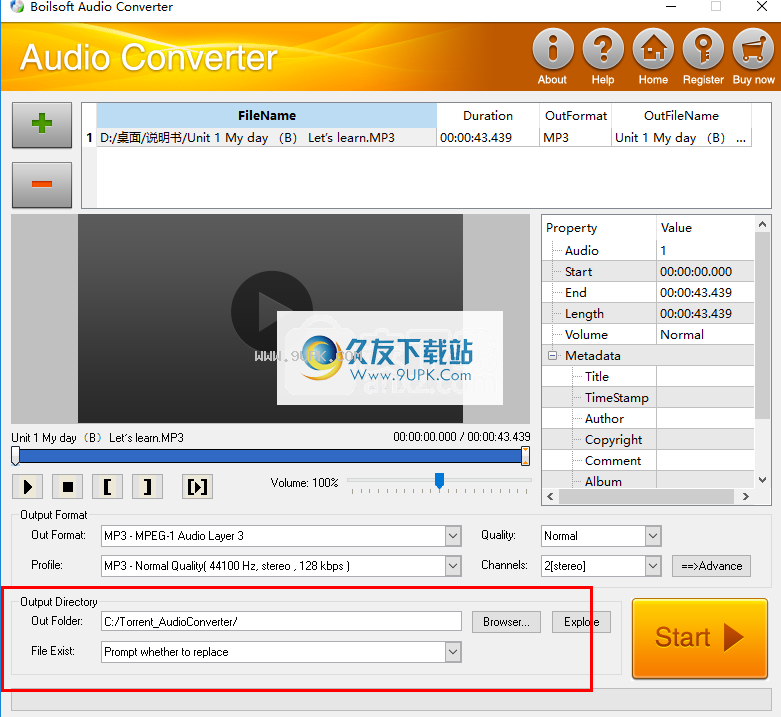Play selected range bracket-play button
781x717 pixels.
[197, 486]
